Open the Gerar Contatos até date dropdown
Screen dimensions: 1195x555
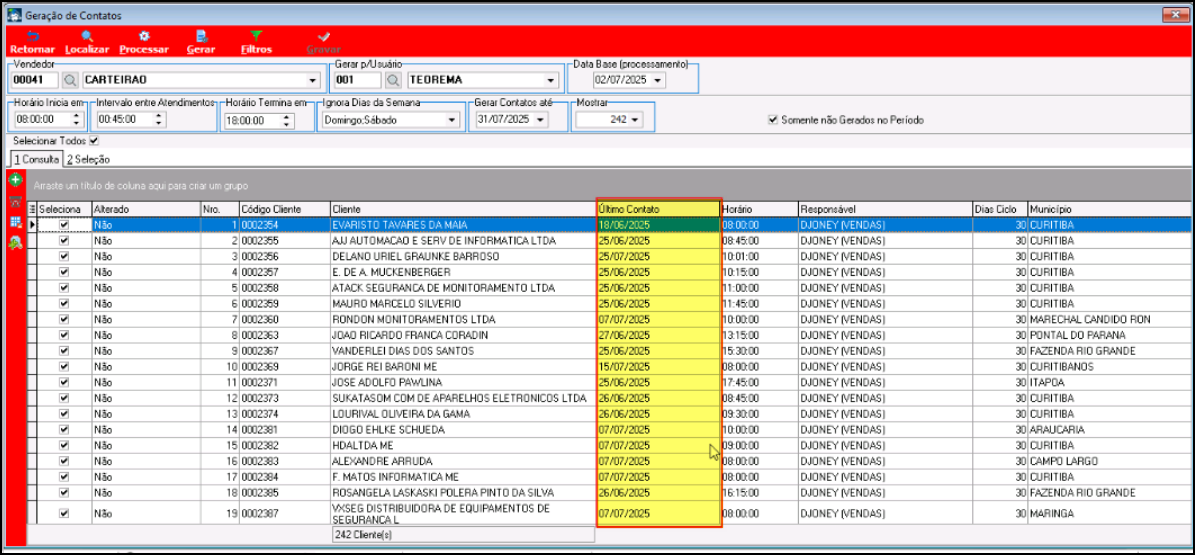coord(540,120)
